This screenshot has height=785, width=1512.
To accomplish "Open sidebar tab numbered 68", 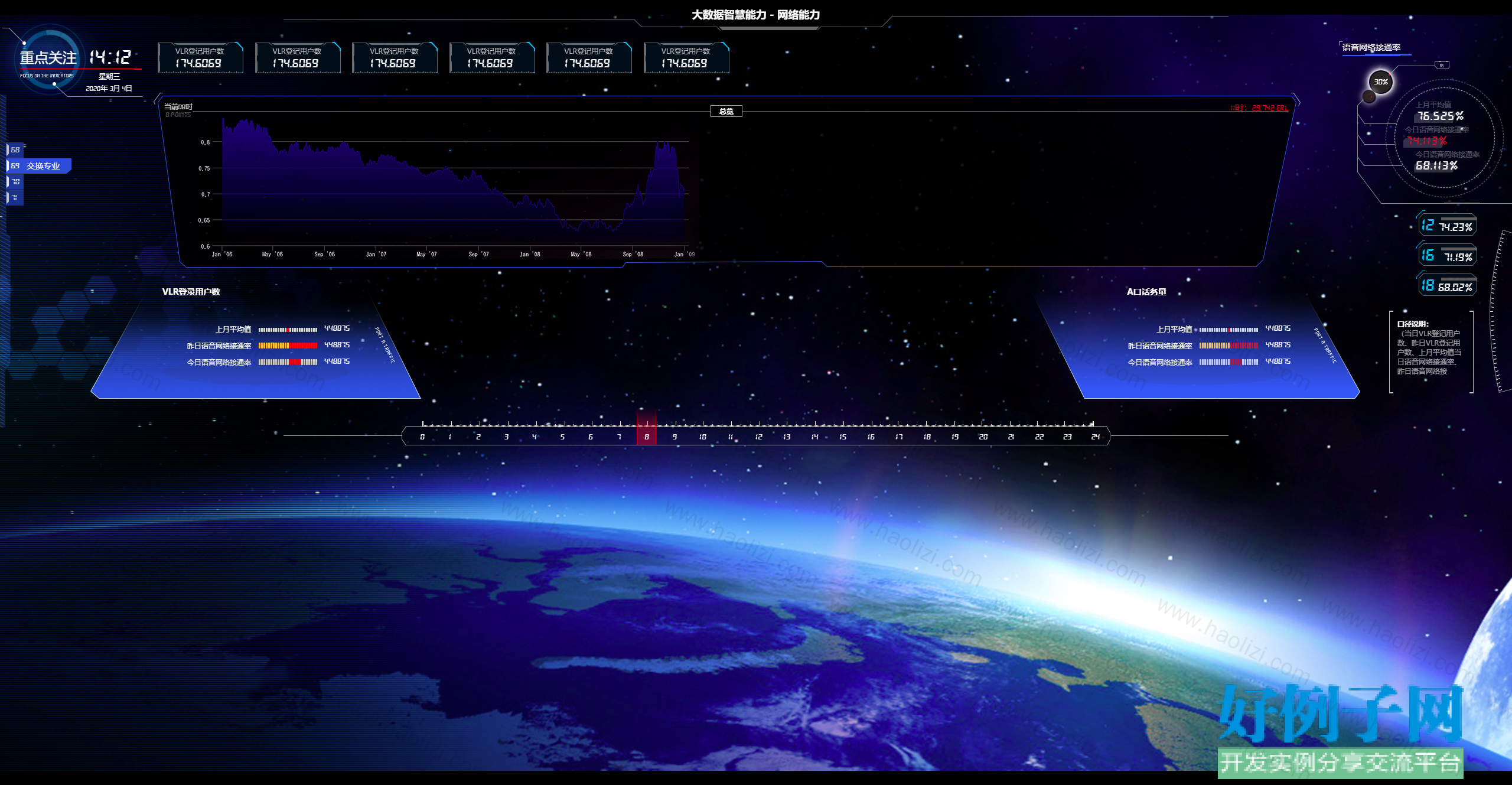I will (15, 150).
